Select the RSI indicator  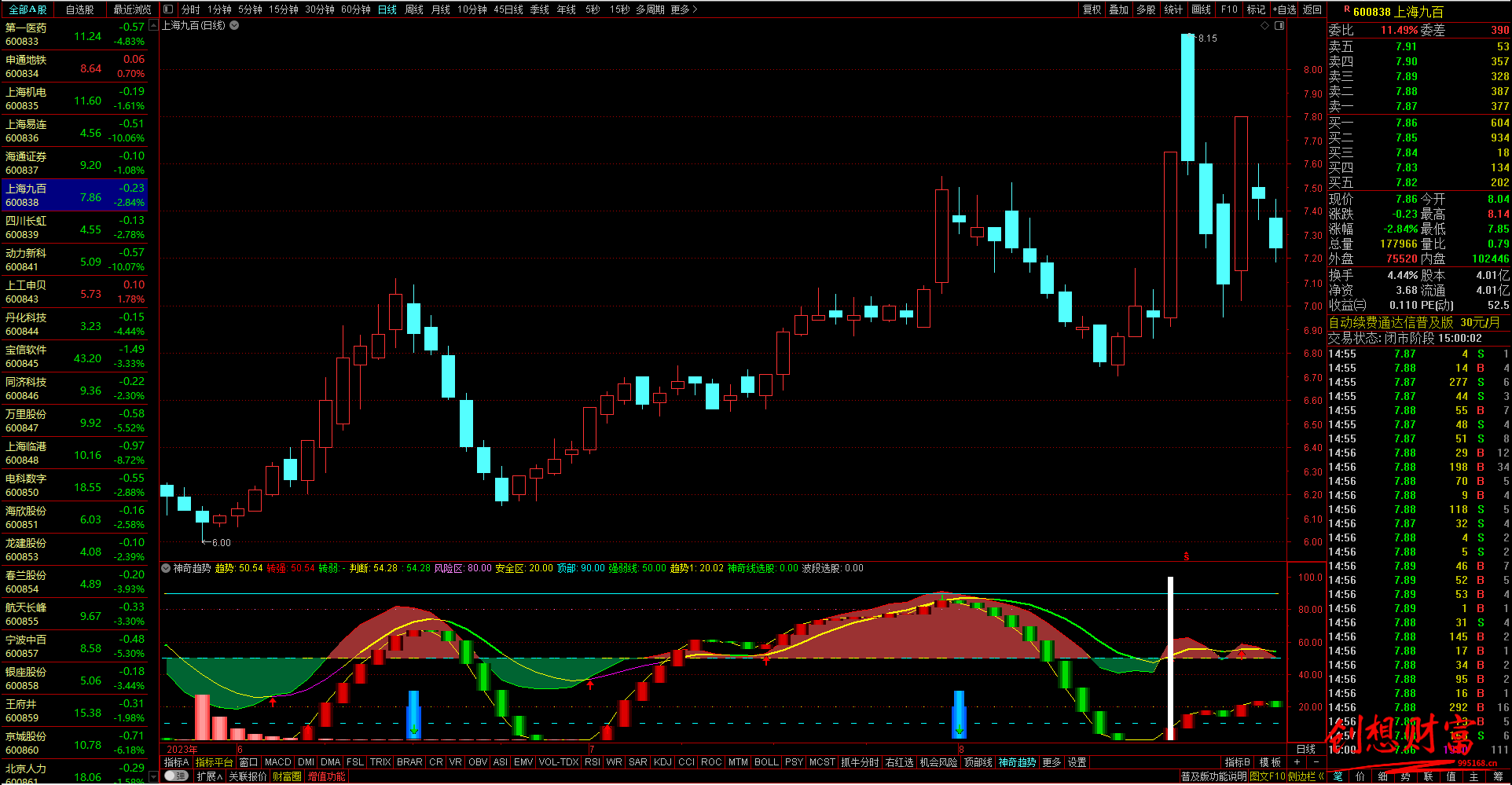coord(592,762)
